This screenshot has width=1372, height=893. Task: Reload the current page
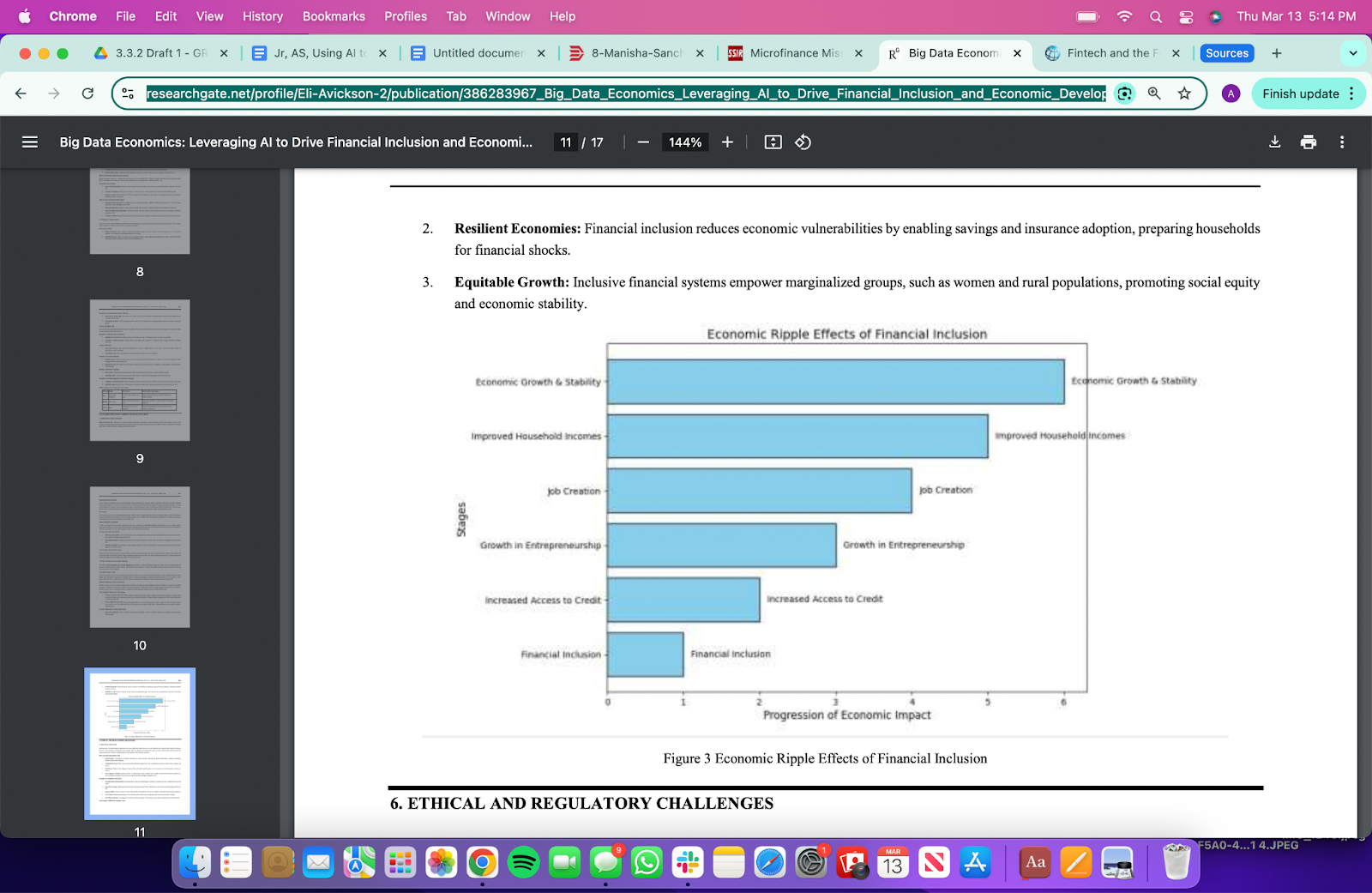pos(87,94)
